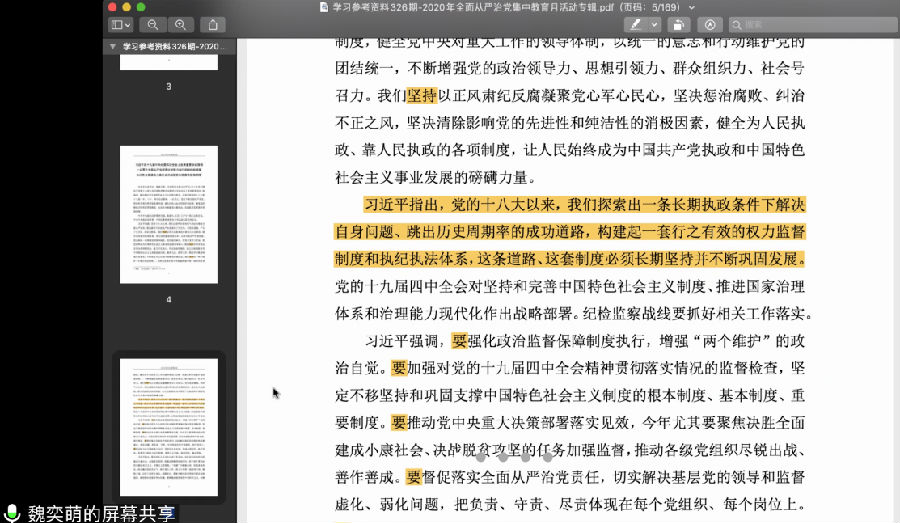This screenshot has height=523, width=900.
Task: Click the zoom in magnifier button
Action: point(180,24)
